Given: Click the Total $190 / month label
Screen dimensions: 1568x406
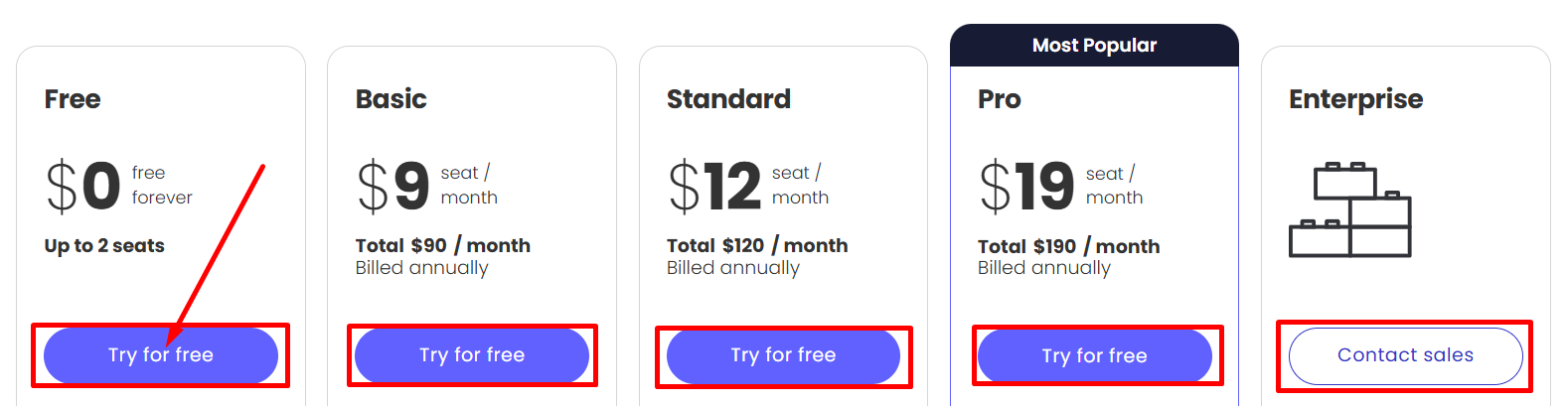Looking at the screenshot, I should [x=1068, y=247].
